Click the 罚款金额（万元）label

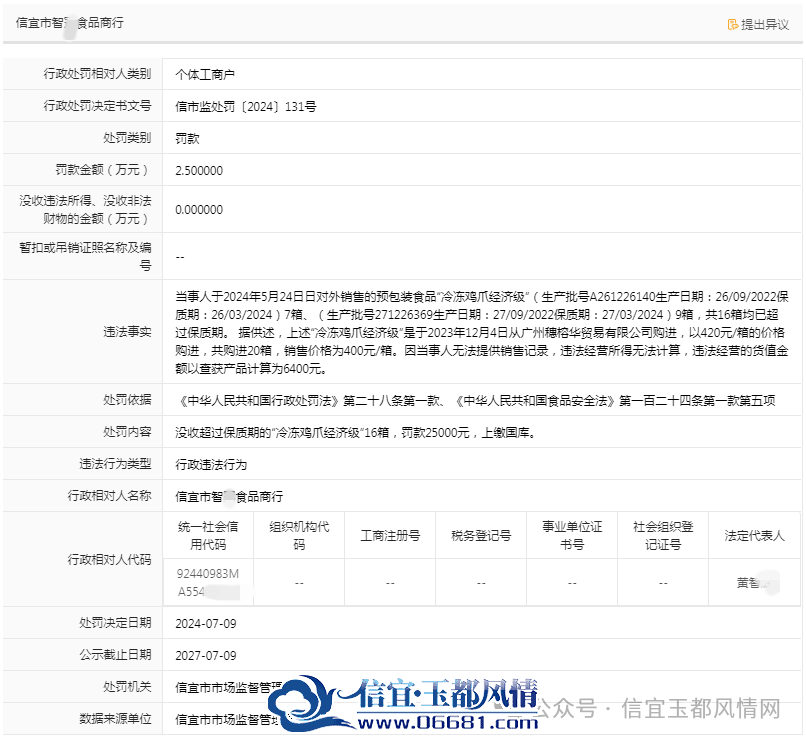point(103,170)
